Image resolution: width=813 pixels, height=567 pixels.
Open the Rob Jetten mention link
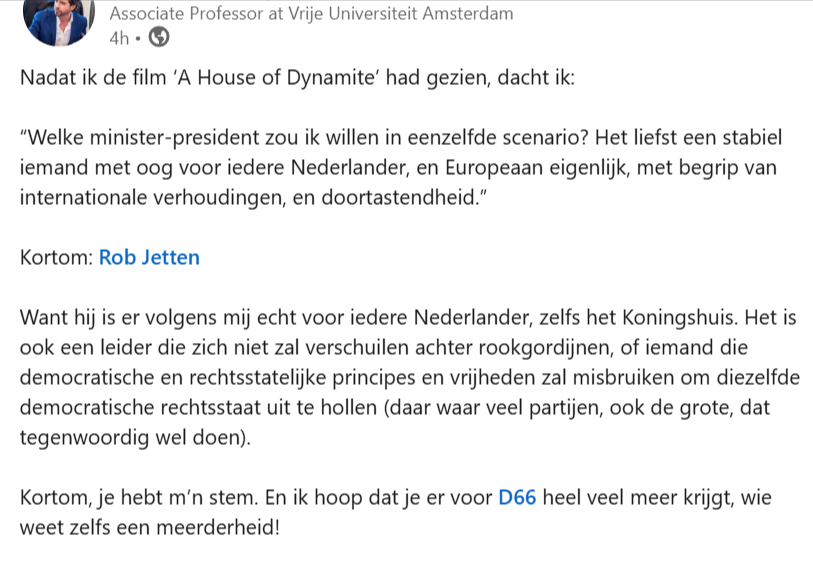[149, 257]
